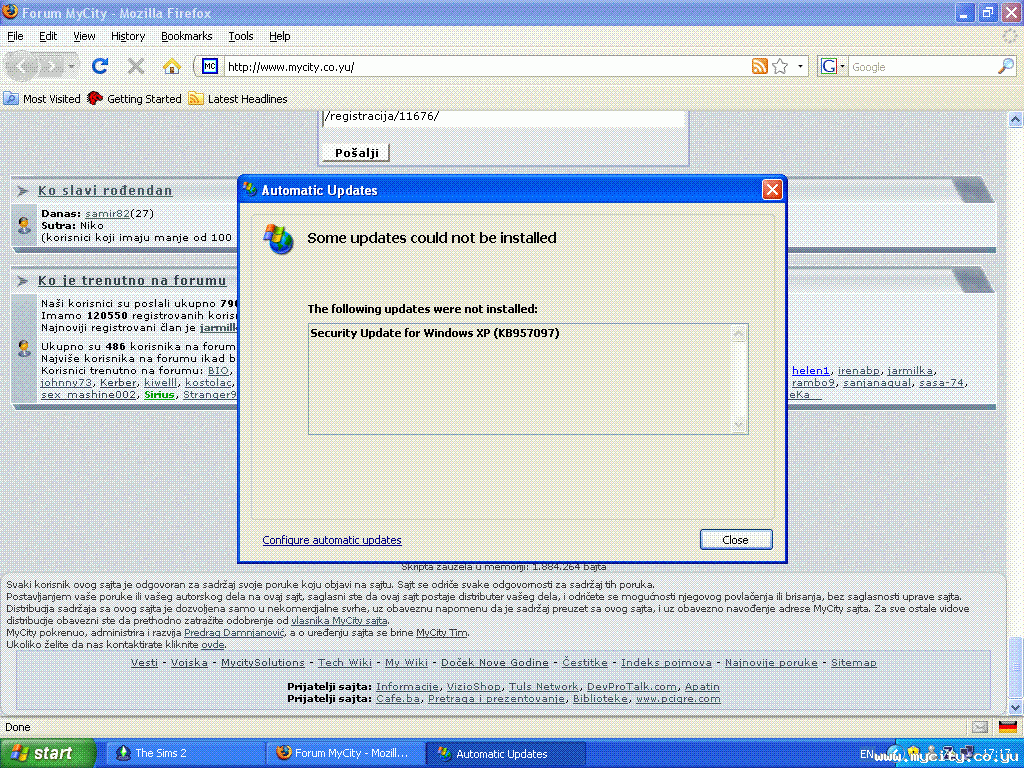The width and height of the screenshot is (1024, 768).
Task: Open the MyCity Tim link
Action: (x=441, y=632)
